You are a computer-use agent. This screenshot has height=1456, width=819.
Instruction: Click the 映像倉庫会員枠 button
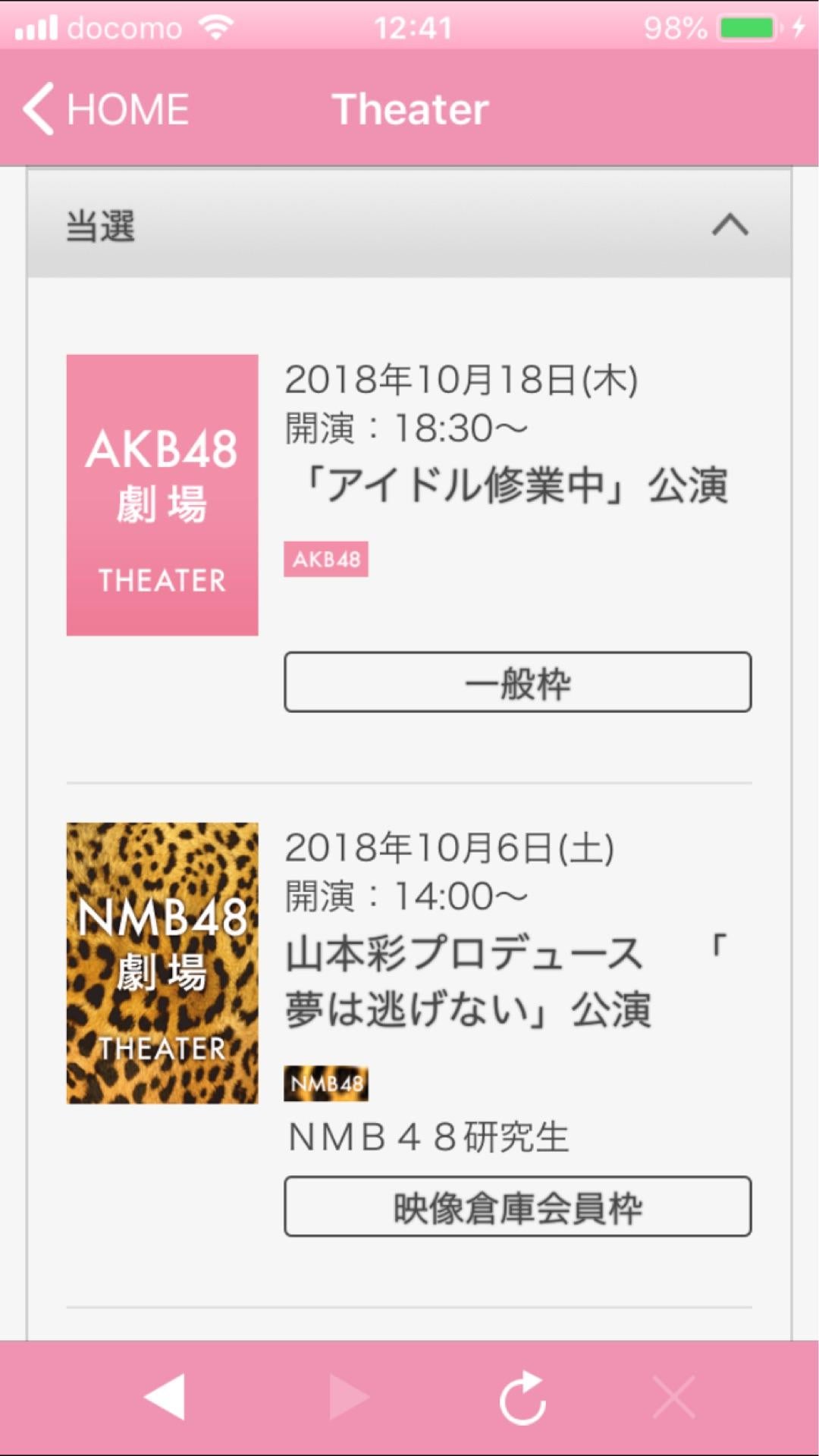pos(517,1207)
